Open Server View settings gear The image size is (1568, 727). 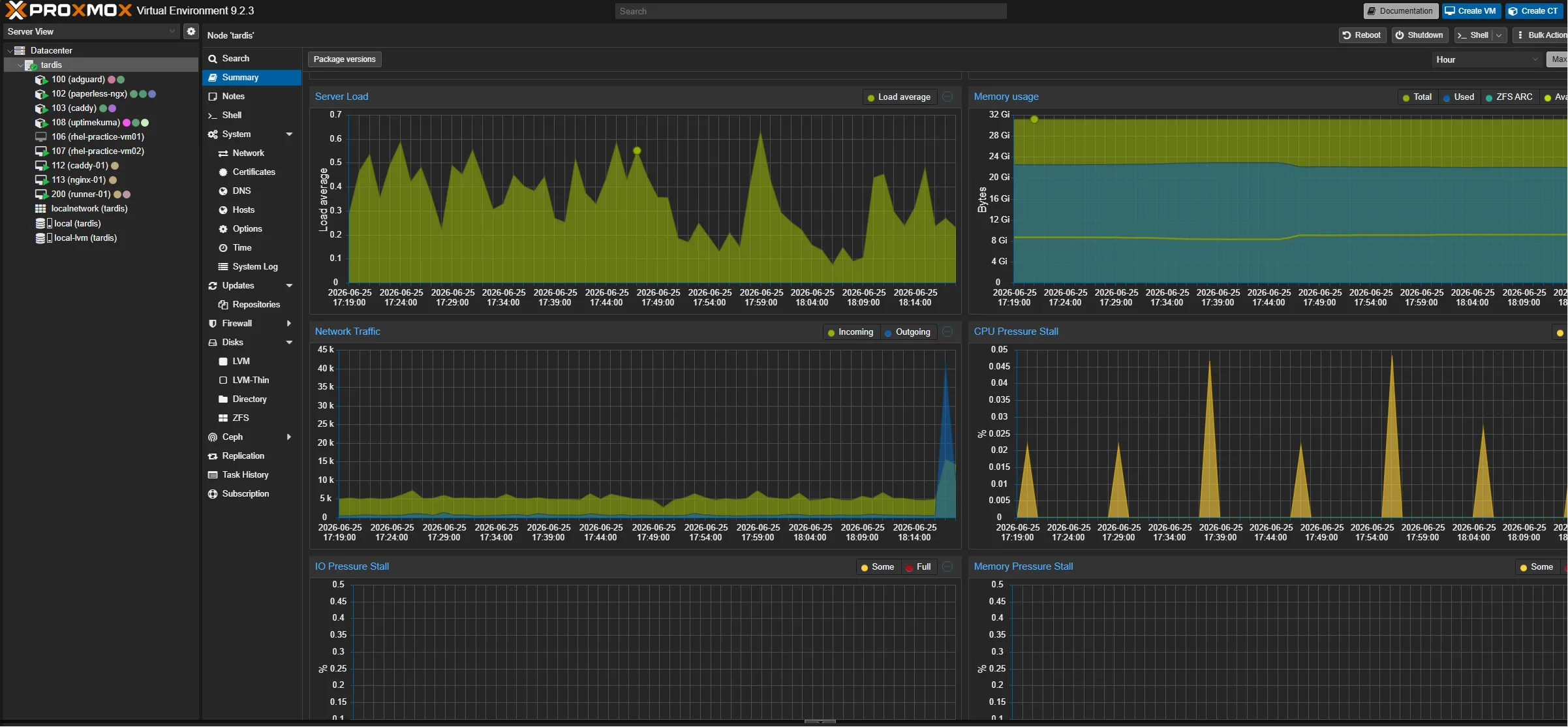[191, 31]
